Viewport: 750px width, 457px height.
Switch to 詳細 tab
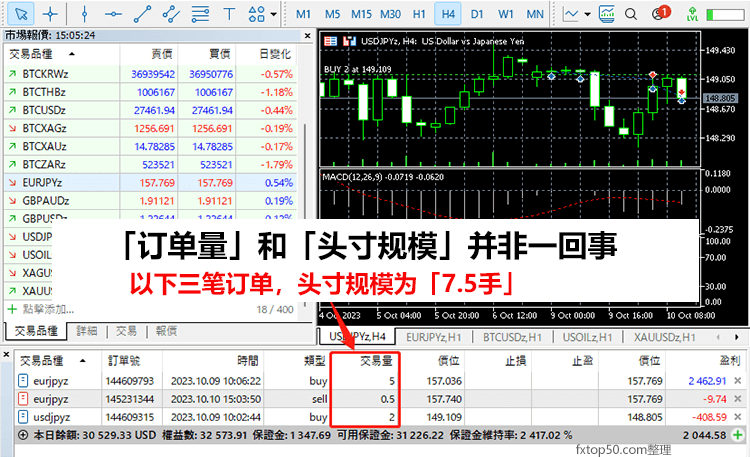[87, 331]
